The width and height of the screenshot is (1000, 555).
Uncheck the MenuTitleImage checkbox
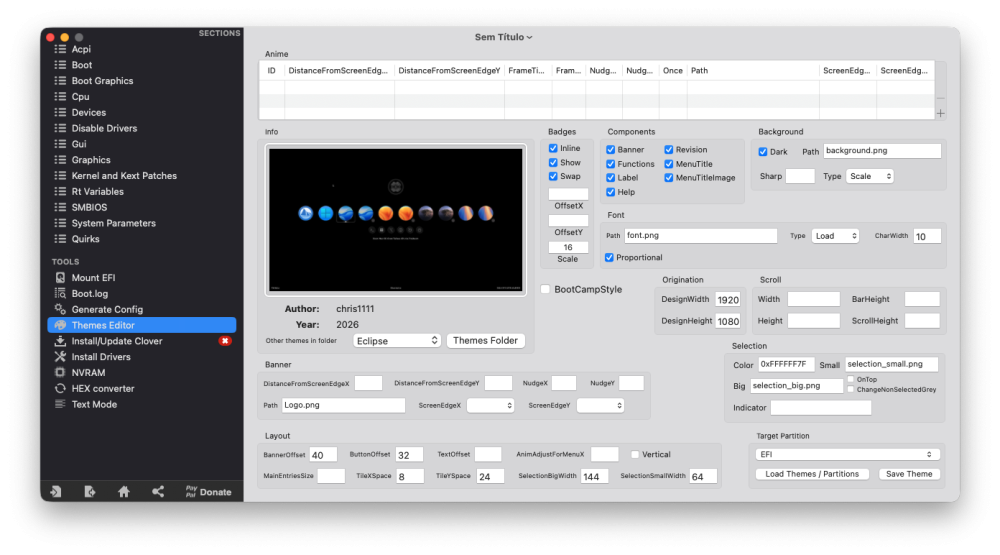coord(668,178)
